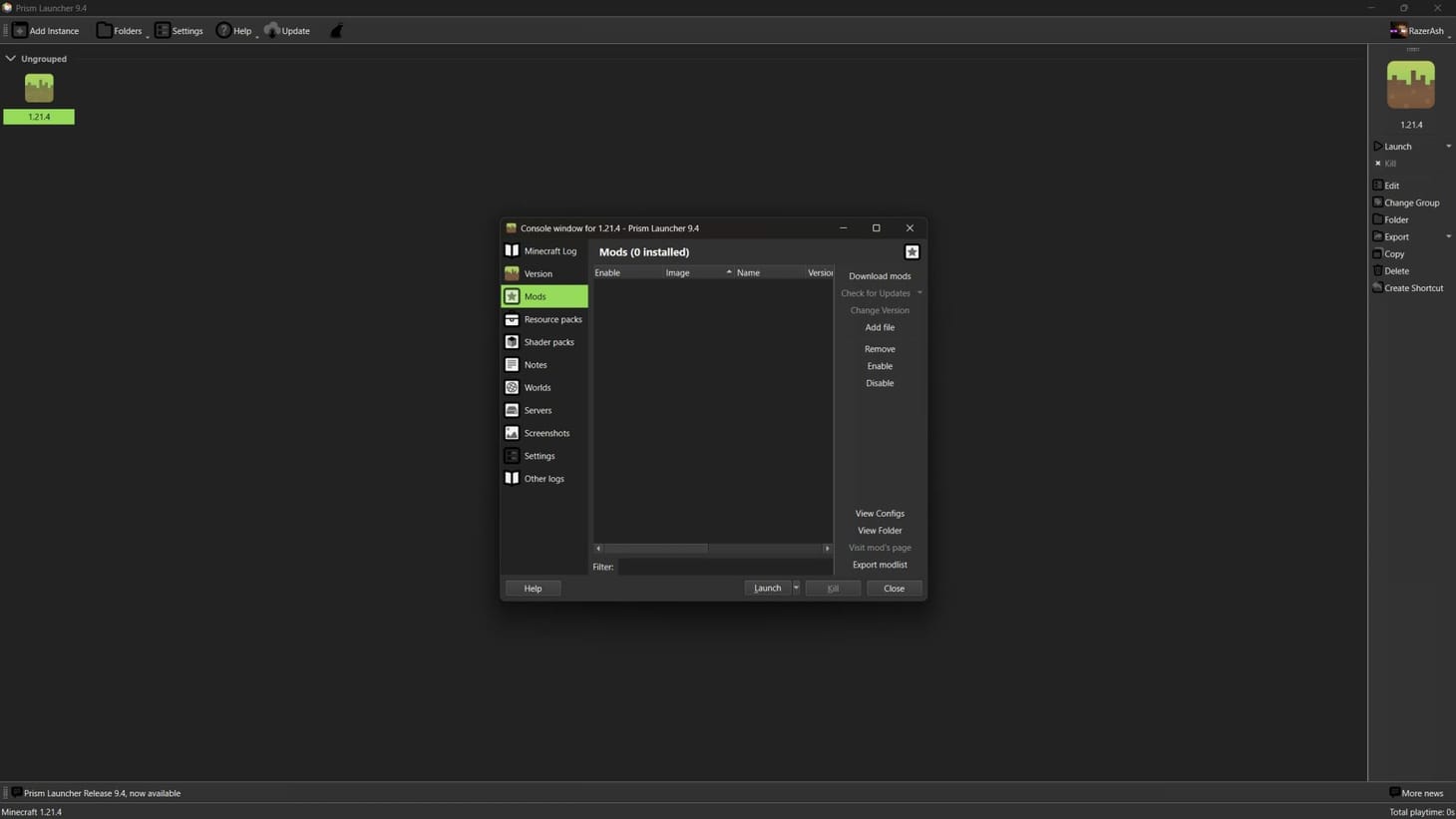Viewport: 1456px width, 819px height.
Task: View the Screenshots section
Action: click(x=546, y=433)
